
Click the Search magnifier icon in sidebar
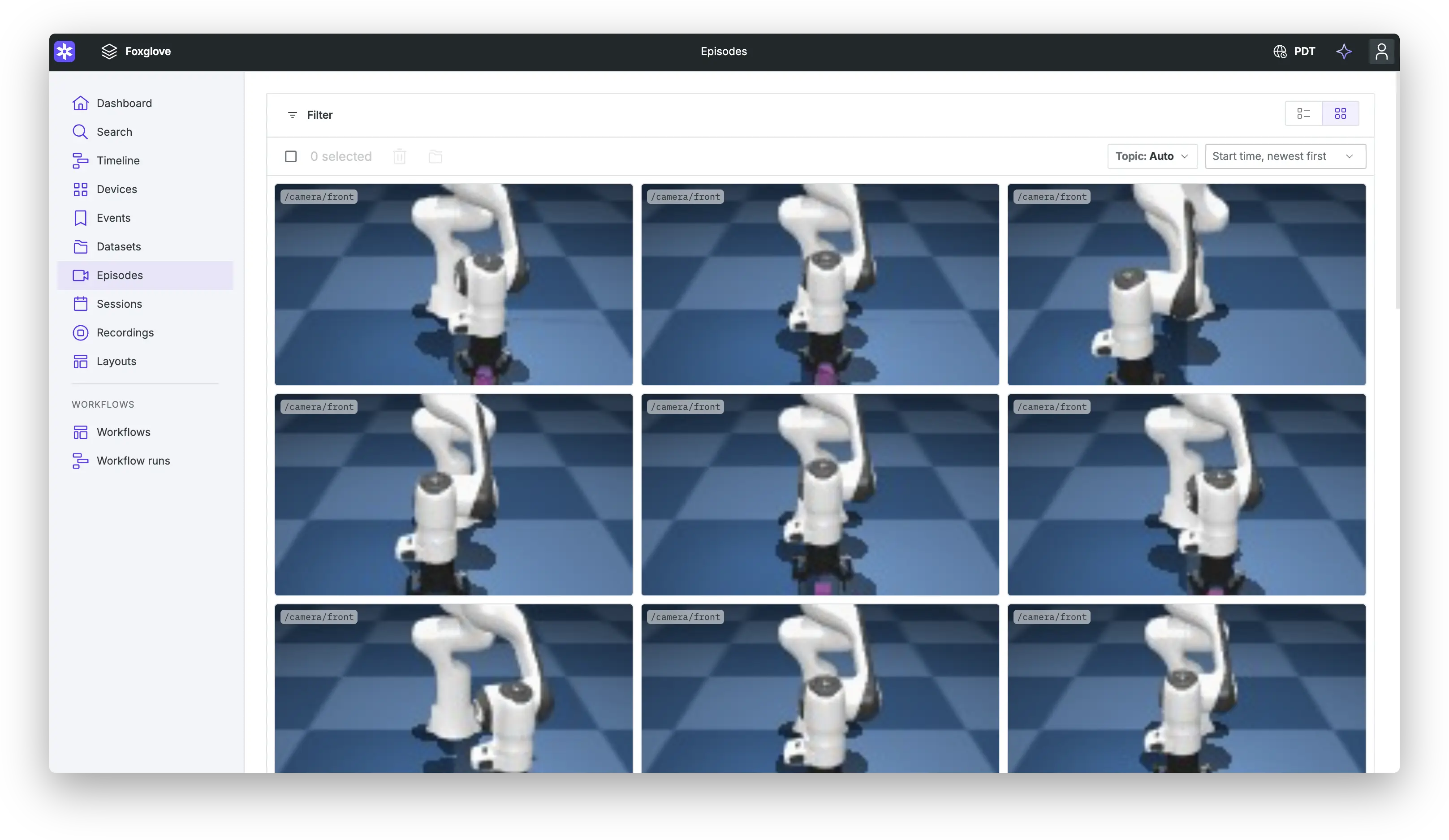[x=81, y=132]
